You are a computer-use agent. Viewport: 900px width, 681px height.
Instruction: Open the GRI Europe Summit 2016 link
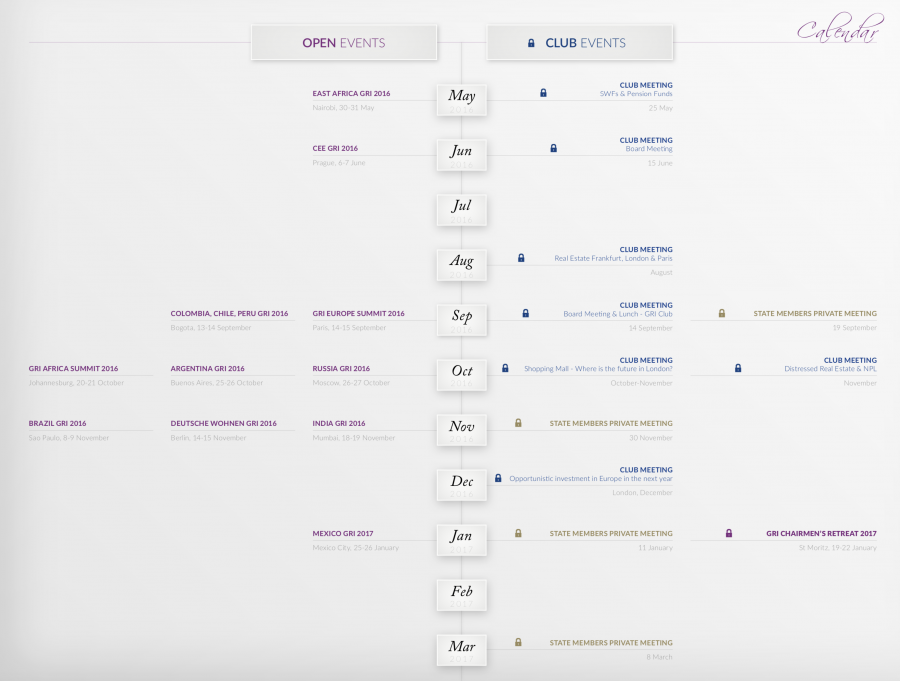coord(358,314)
